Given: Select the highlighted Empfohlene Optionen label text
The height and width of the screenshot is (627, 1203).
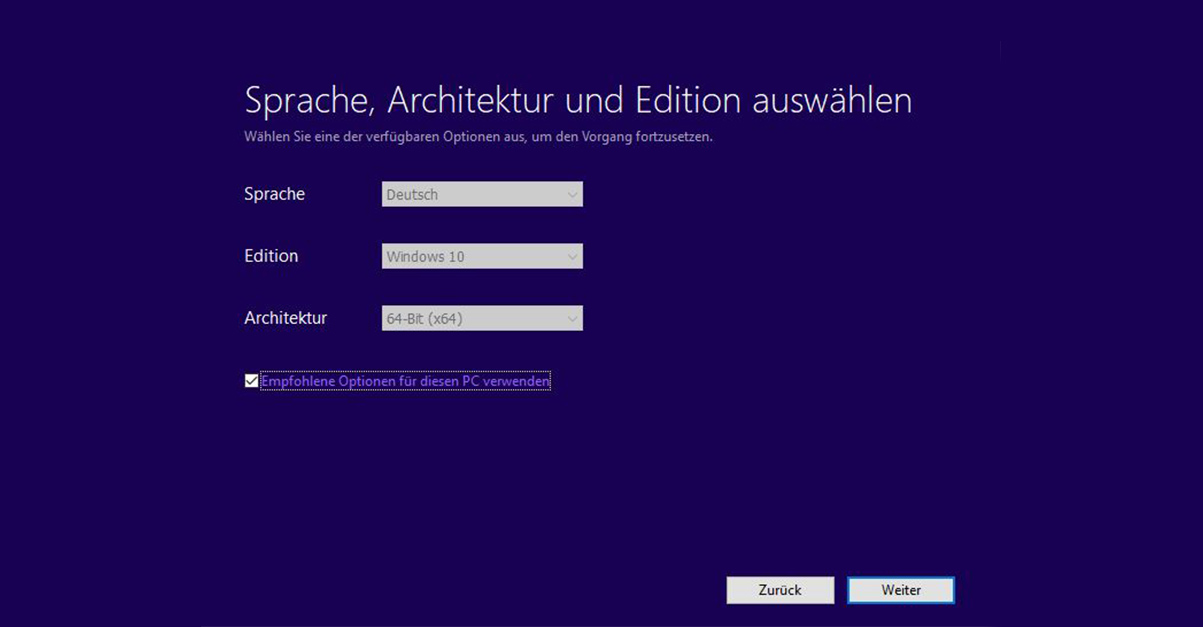Looking at the screenshot, I should [x=404, y=381].
